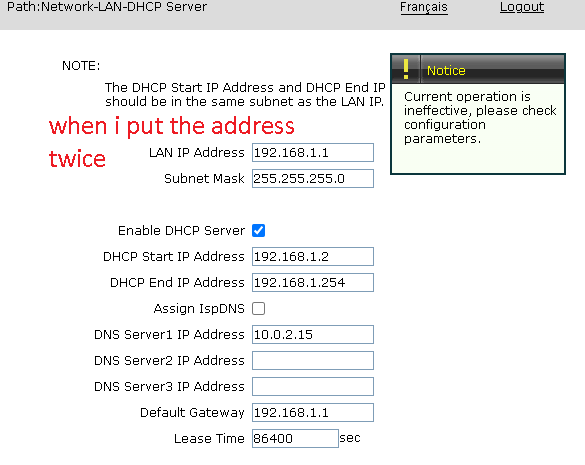585x465 pixels.
Task: Click the Assign IspDNS label
Action: (x=199, y=309)
